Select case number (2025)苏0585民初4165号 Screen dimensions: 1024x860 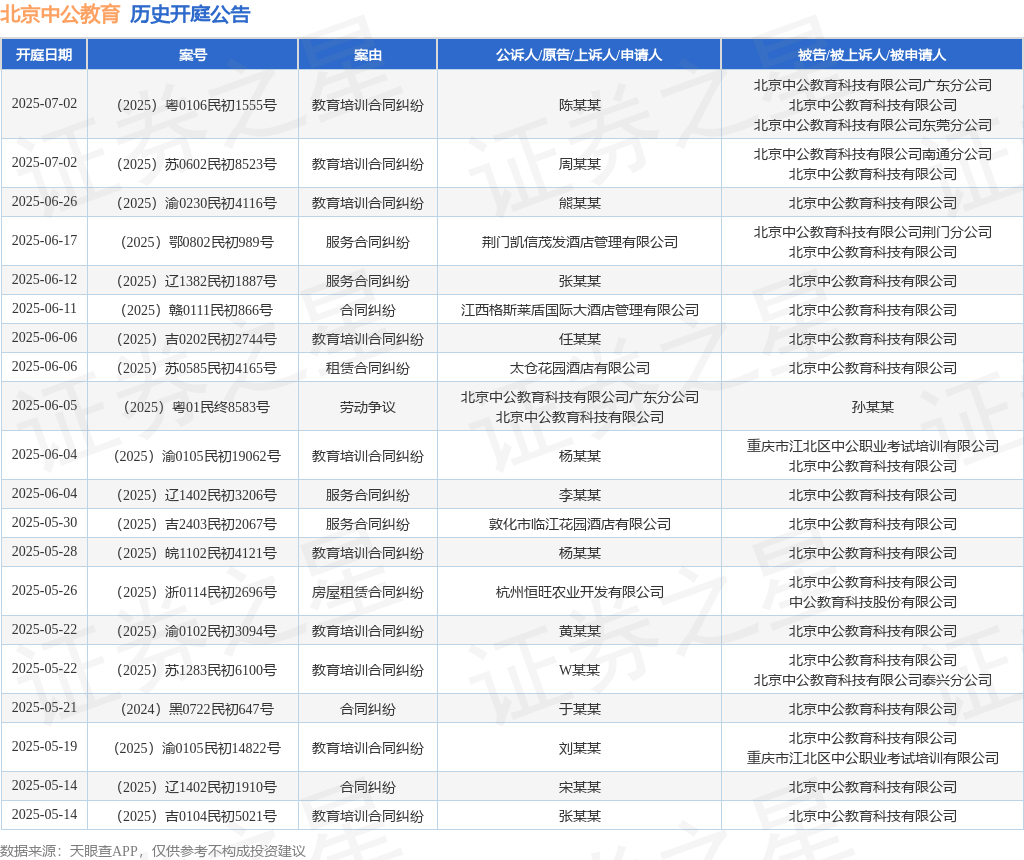pyautogui.click(x=197, y=368)
